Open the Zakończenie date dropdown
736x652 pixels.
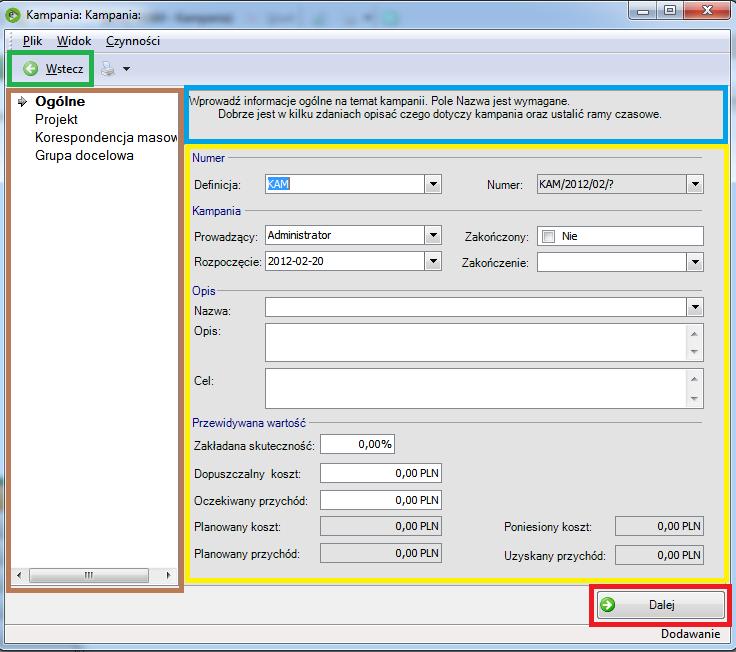pos(695,262)
